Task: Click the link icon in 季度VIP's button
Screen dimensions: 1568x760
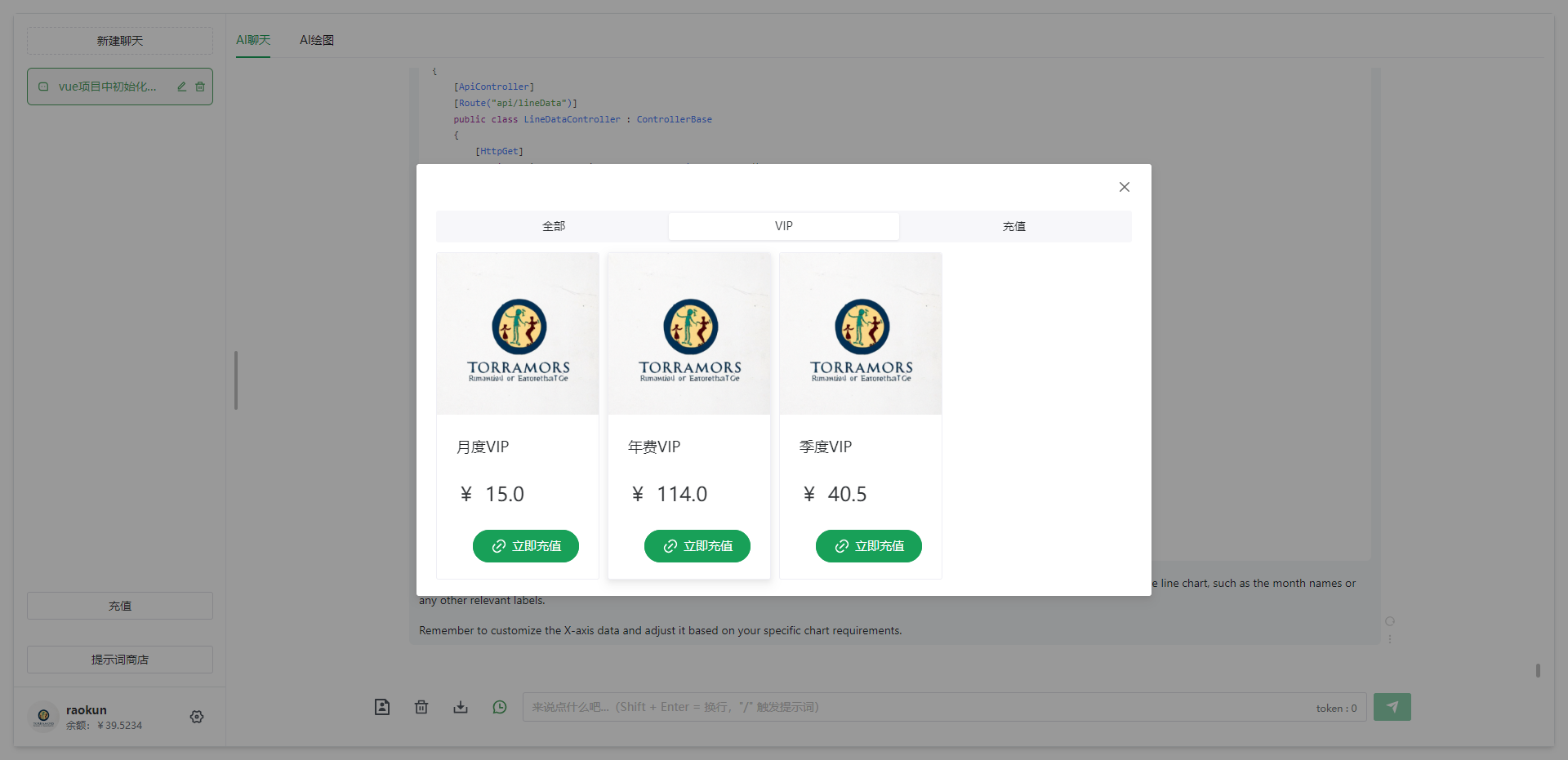Action: 842,546
